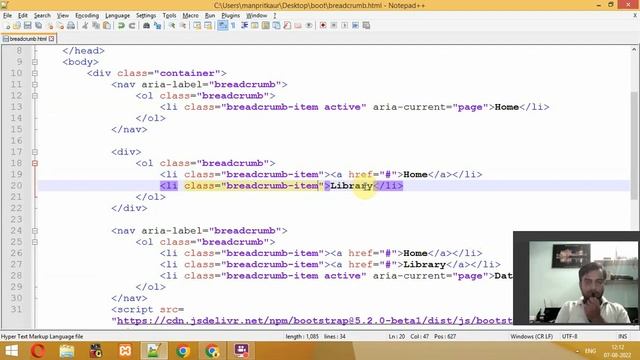Viewport: 640px width, 360px height.
Task: Show the Document List panel icon
Action: [x=276, y=25]
